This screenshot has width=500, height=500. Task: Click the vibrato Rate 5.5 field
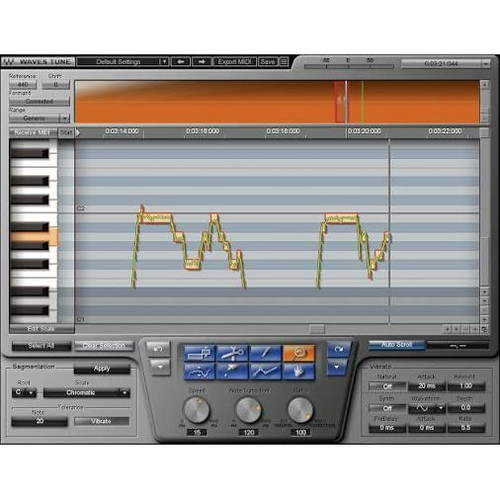point(466,428)
